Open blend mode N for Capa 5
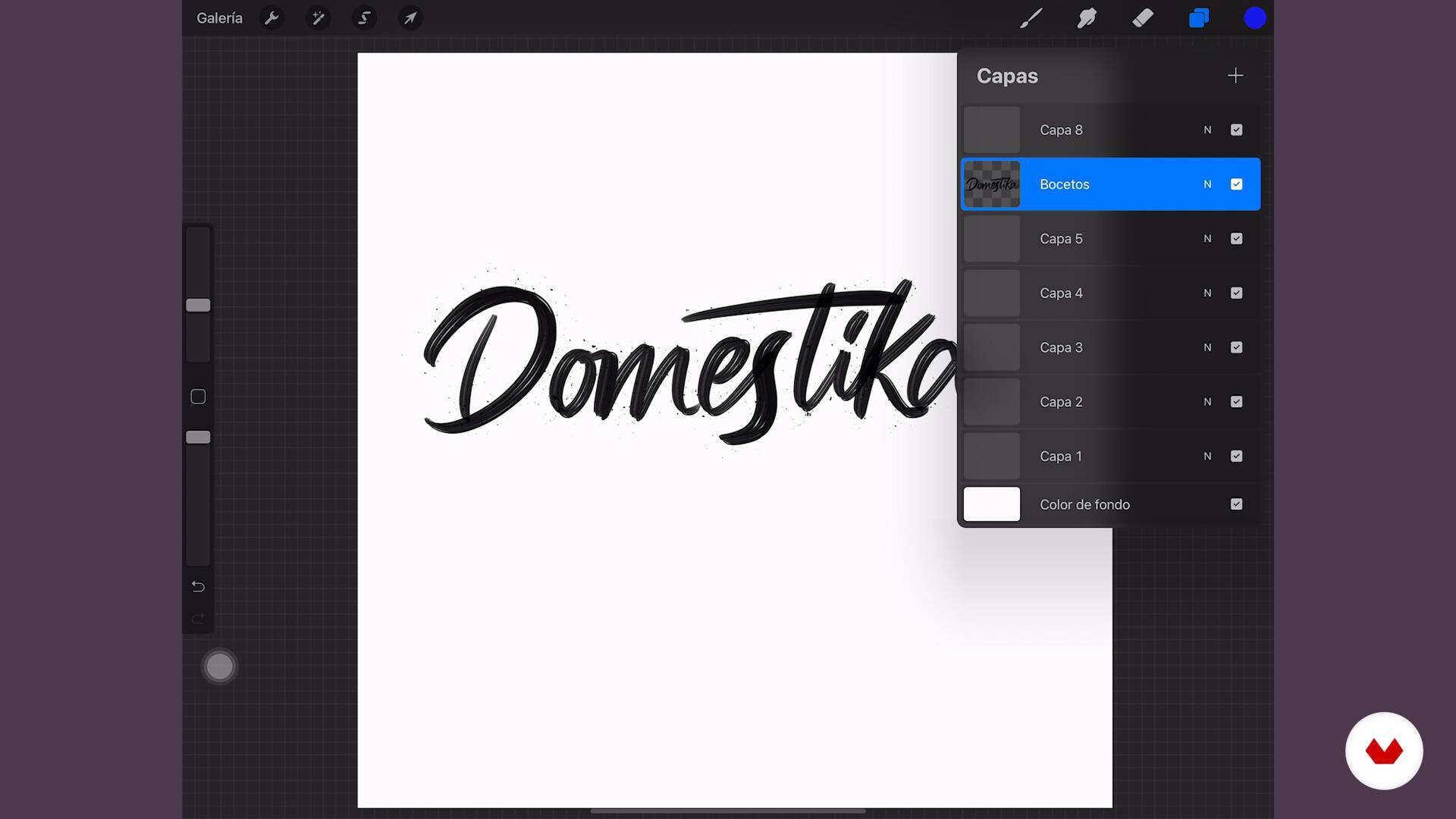This screenshot has width=1456, height=819. coord(1207,238)
